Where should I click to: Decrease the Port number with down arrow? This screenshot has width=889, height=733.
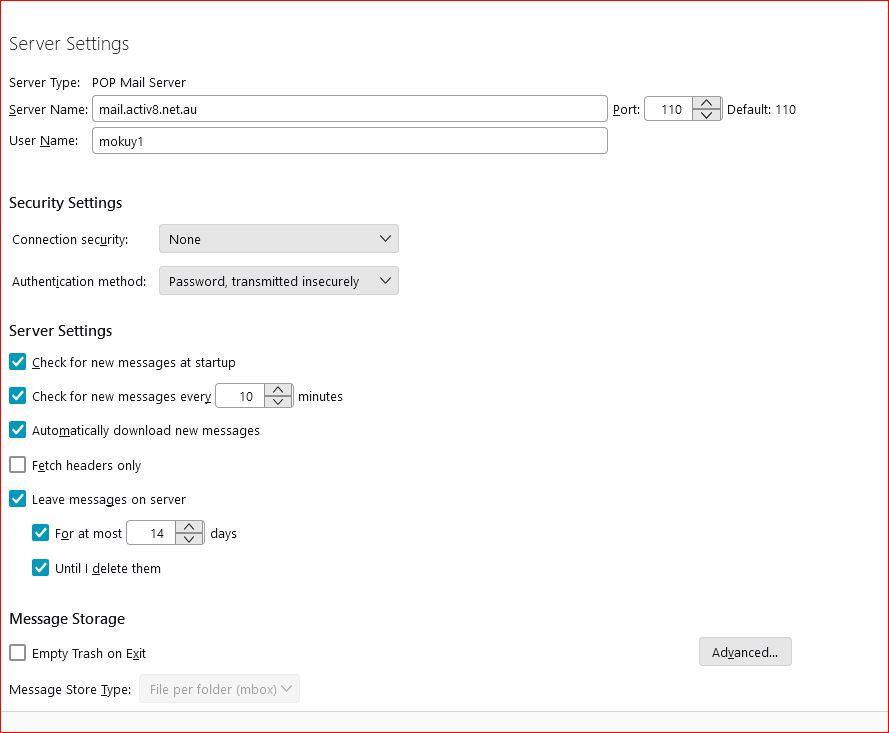706,115
